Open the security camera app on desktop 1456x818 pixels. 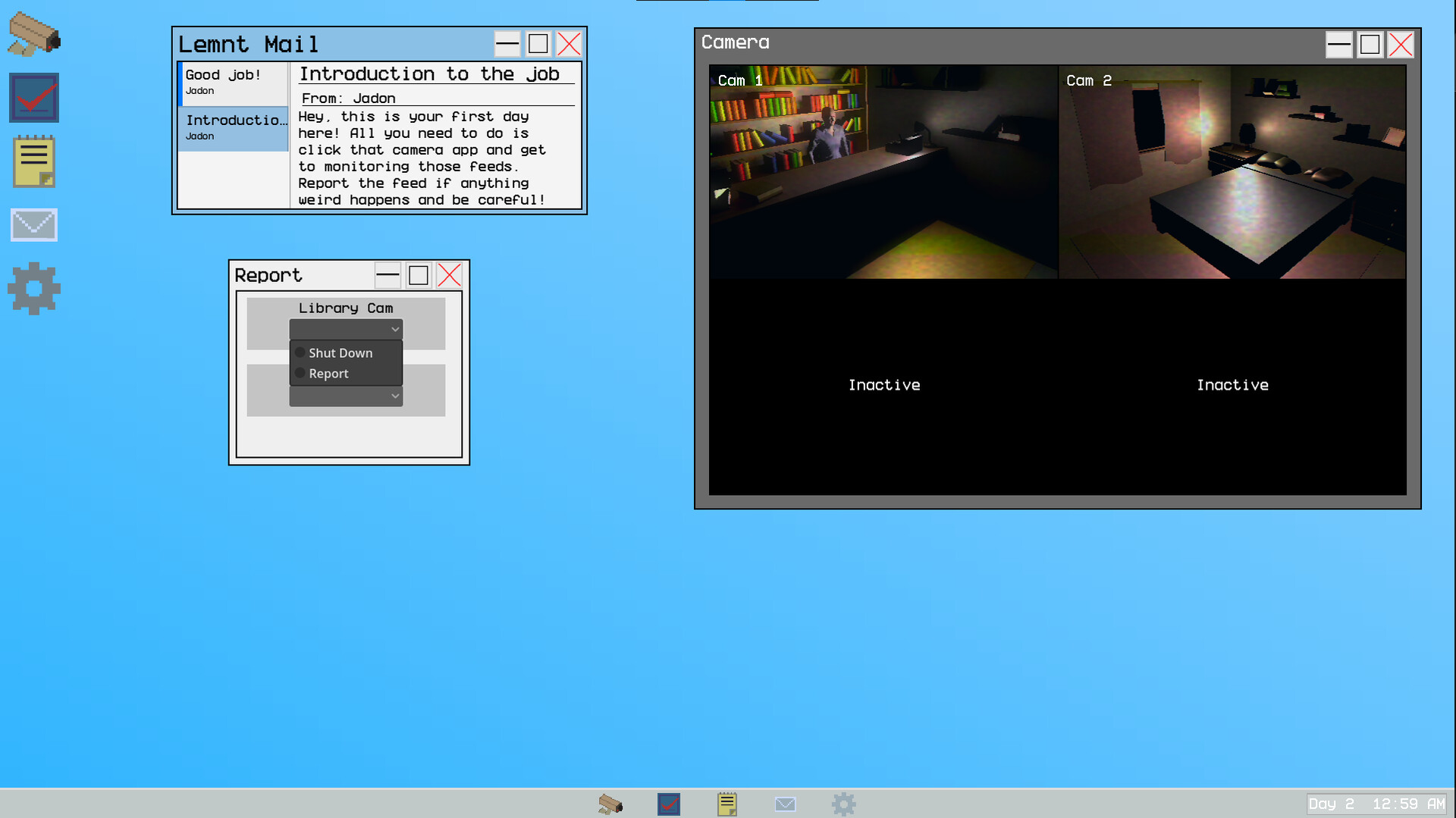34,35
